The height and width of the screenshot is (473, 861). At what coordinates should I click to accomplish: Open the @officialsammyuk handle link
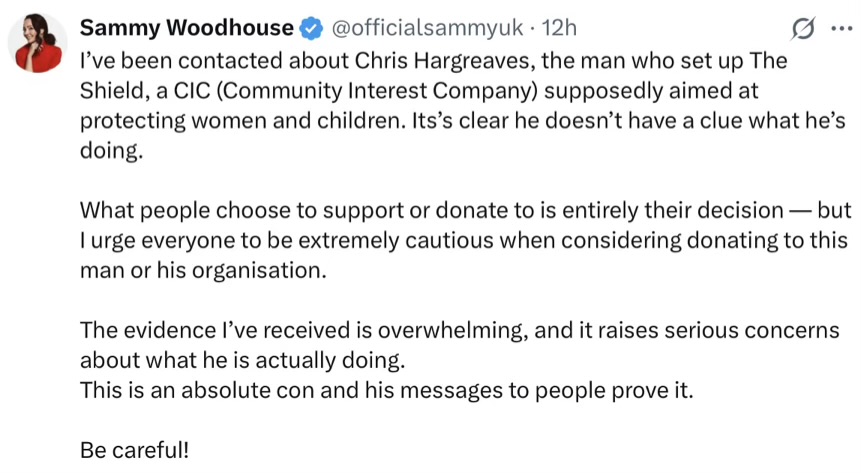427,28
